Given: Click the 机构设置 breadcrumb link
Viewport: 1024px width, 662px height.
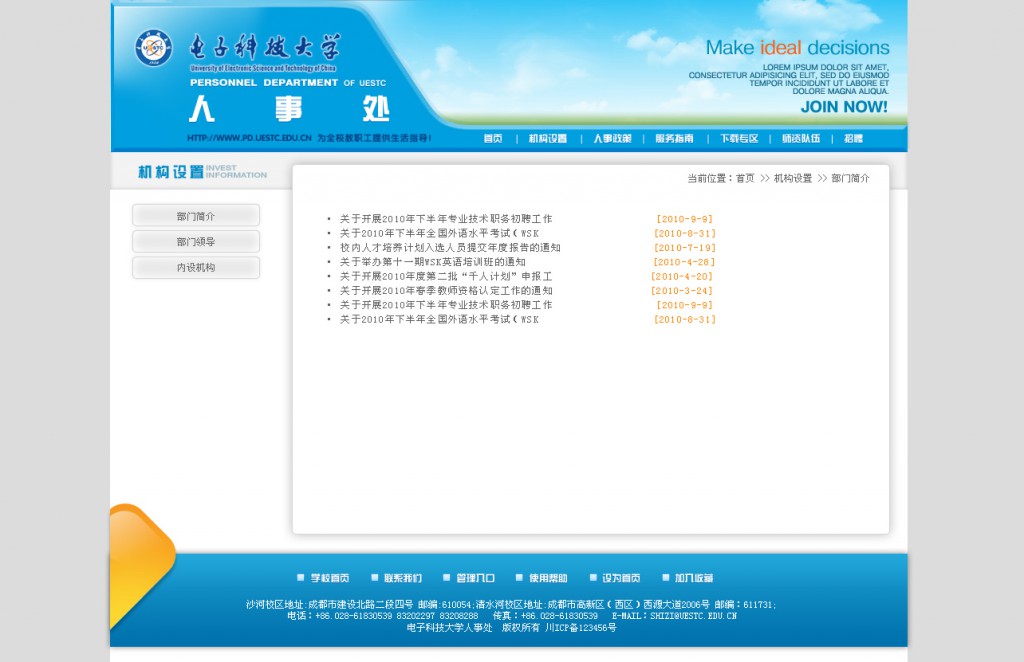Looking at the screenshot, I should click(x=793, y=179).
